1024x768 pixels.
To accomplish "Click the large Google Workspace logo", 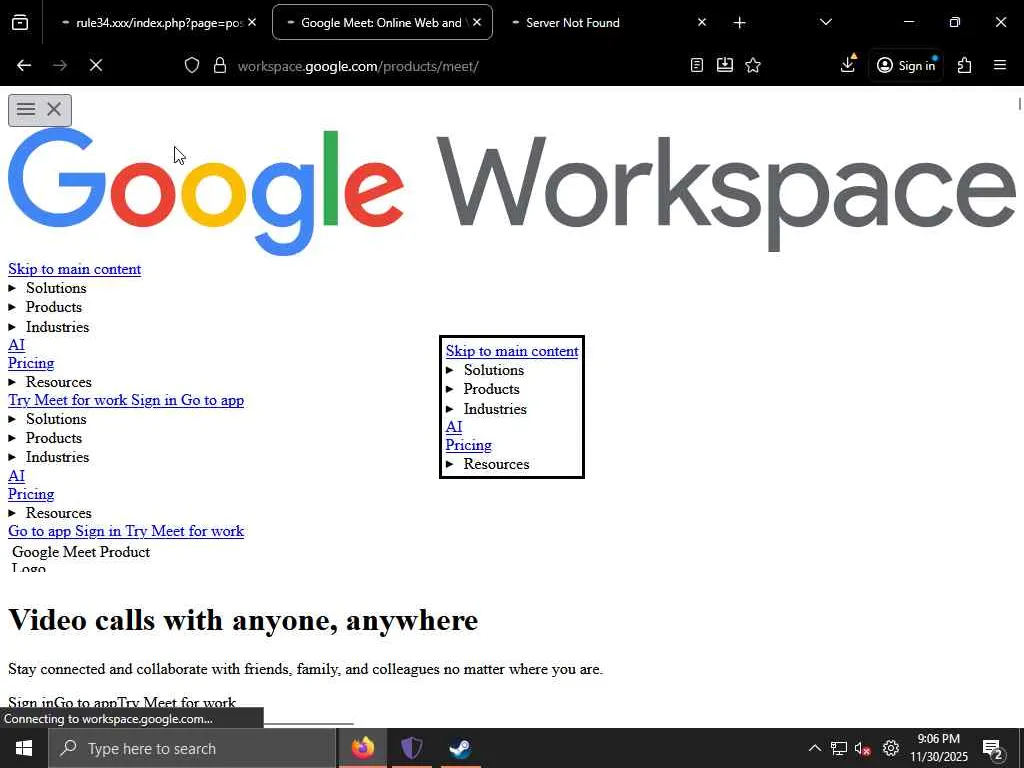I will click(x=511, y=191).
